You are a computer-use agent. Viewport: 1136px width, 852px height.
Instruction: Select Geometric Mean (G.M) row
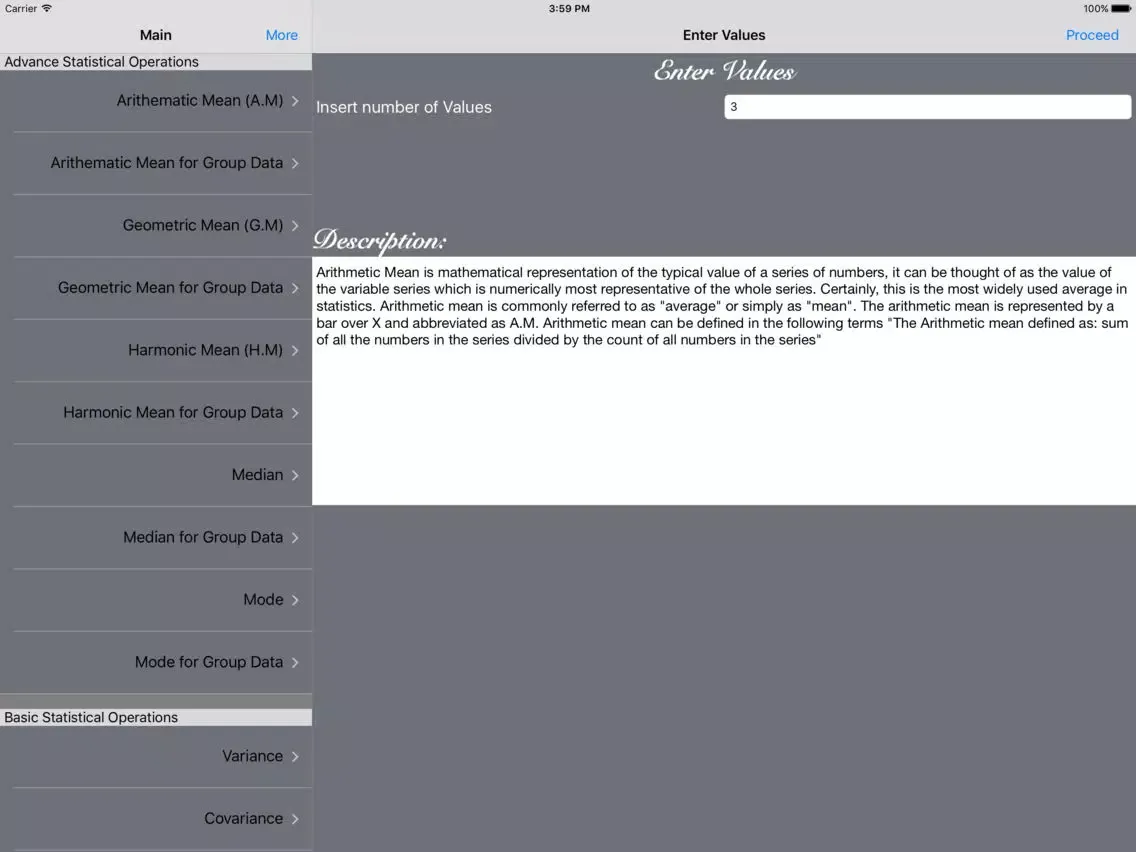[156, 225]
